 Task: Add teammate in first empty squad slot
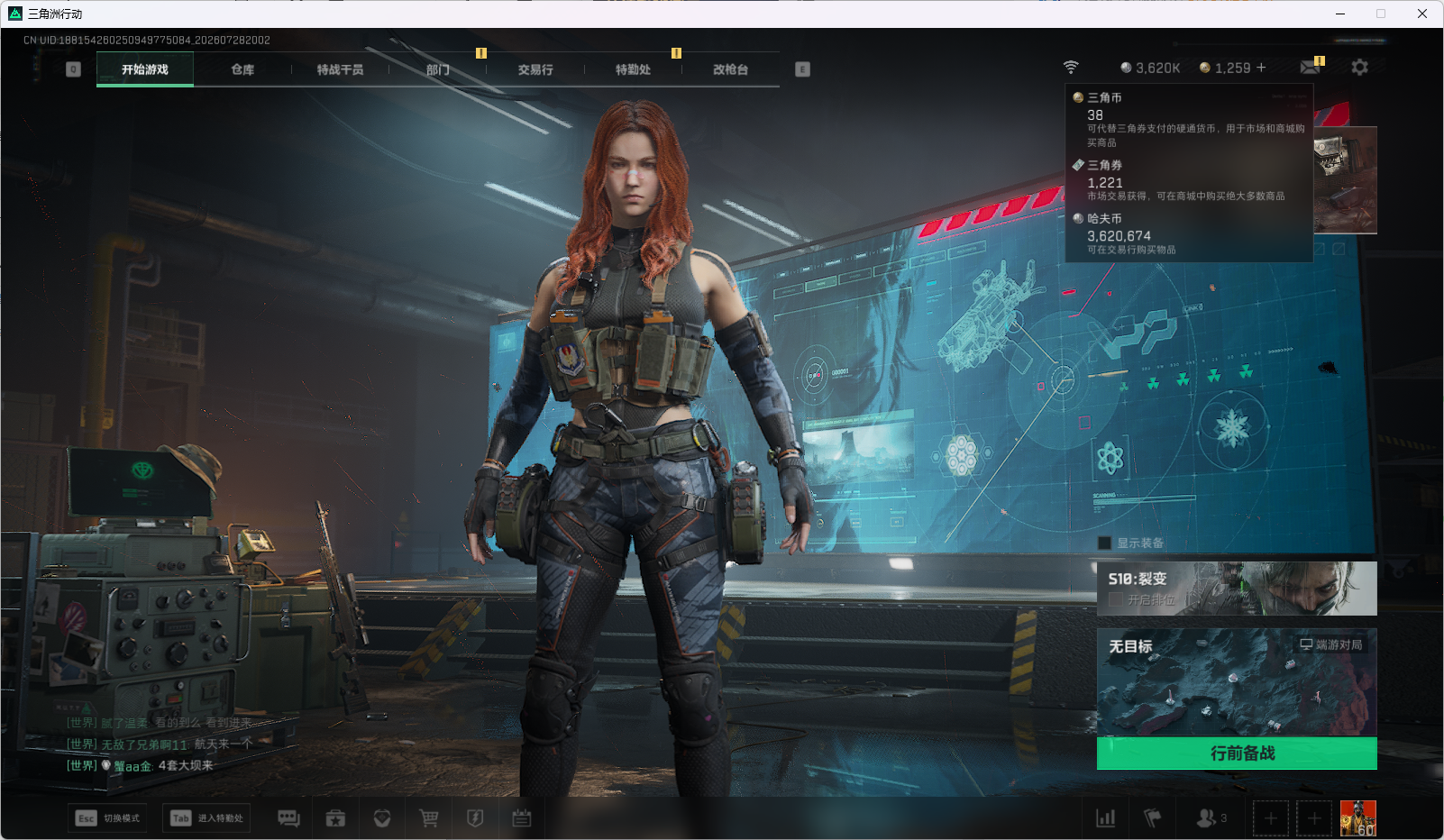(x=1271, y=818)
